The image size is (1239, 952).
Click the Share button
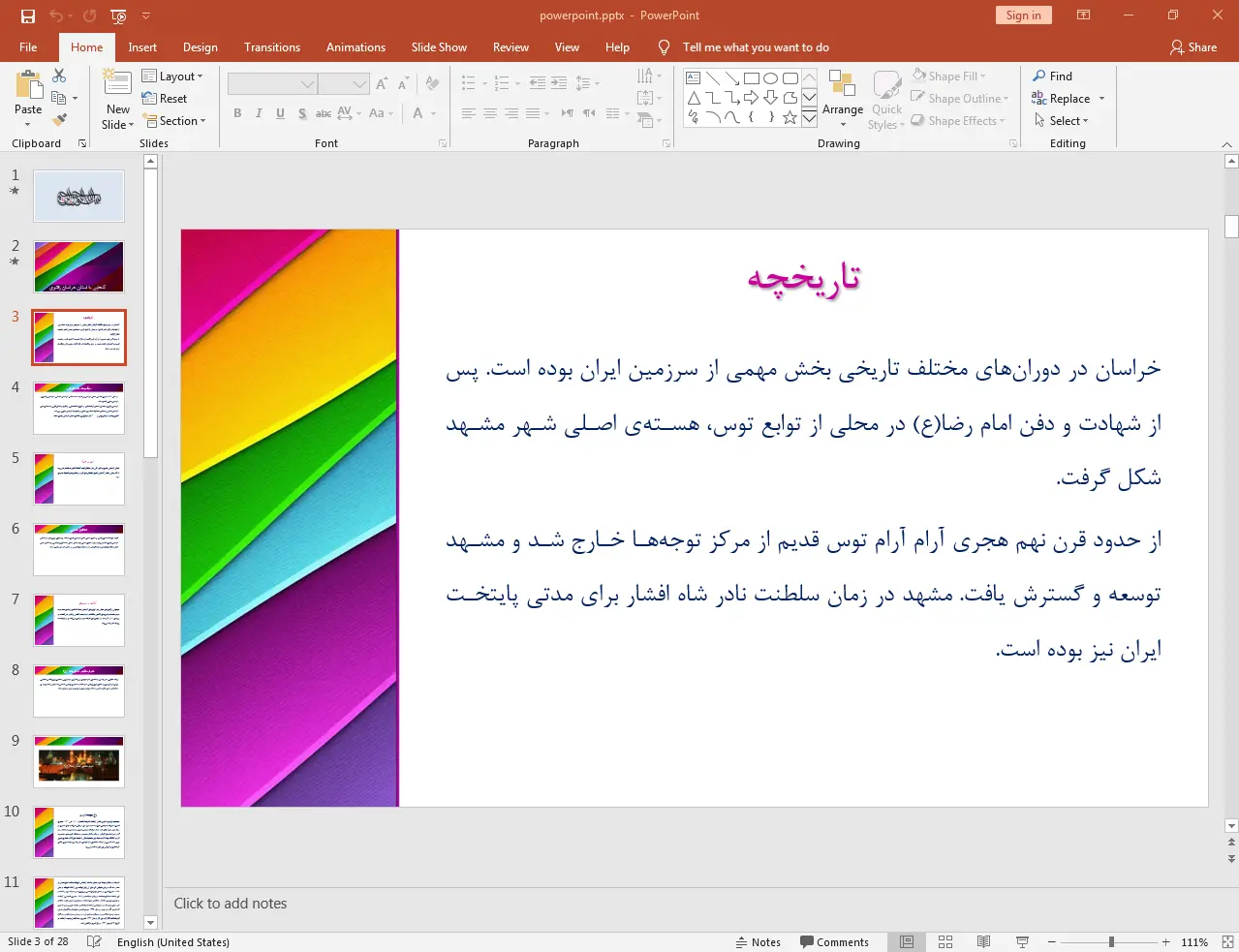coord(1193,47)
